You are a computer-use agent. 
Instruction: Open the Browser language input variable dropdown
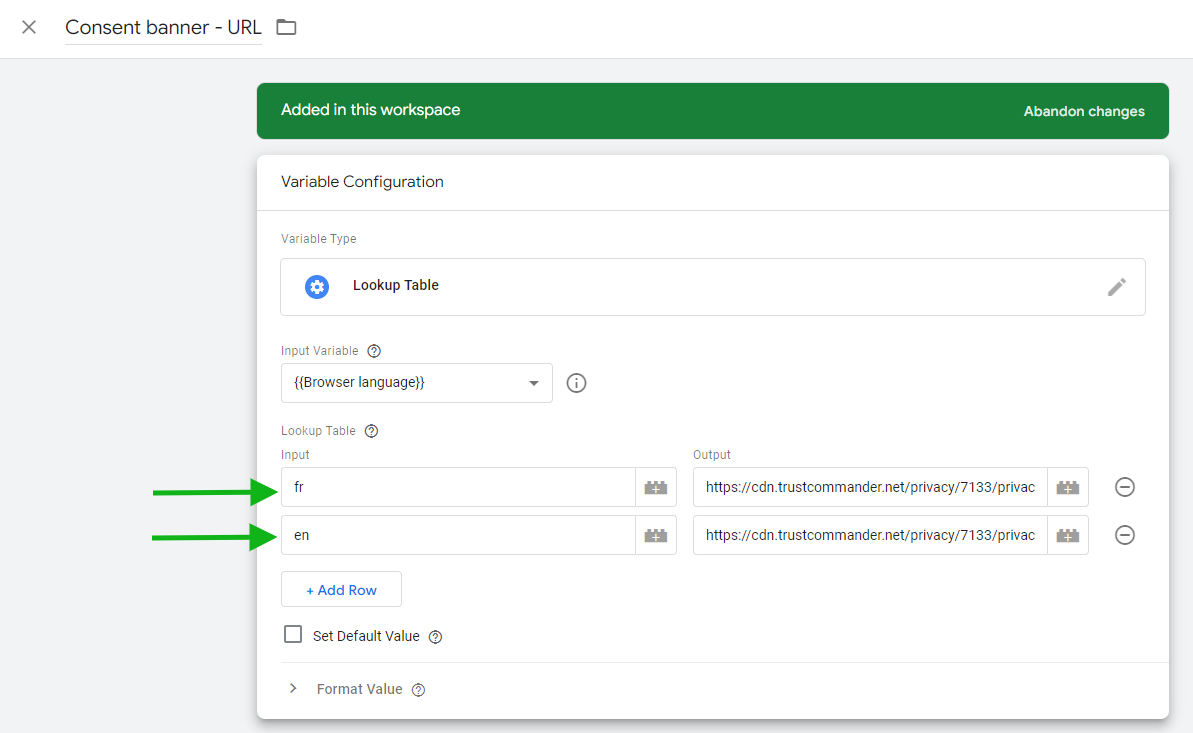point(416,383)
